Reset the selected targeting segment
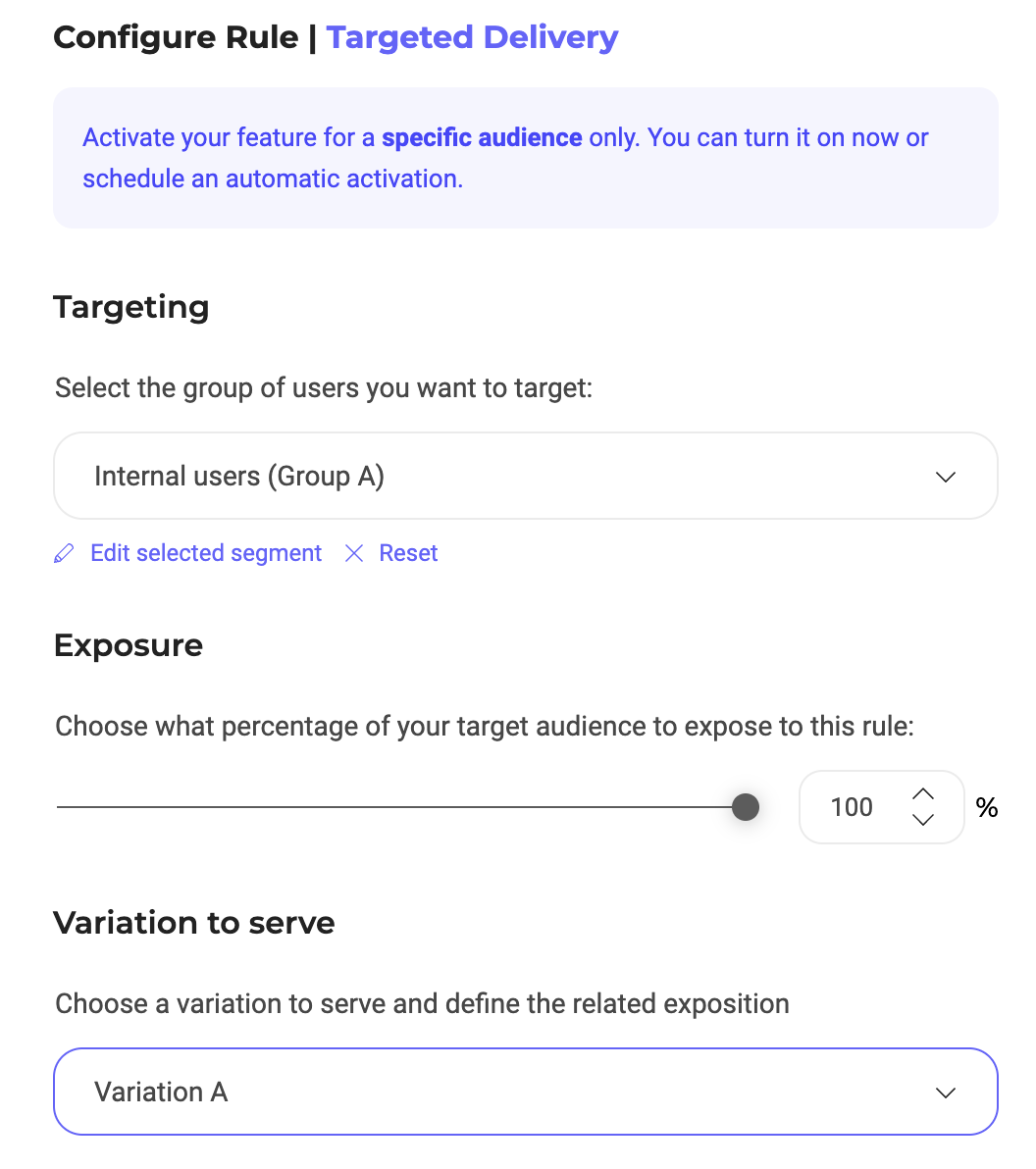Image resolution: width=1036 pixels, height=1169 pixels. click(x=408, y=554)
